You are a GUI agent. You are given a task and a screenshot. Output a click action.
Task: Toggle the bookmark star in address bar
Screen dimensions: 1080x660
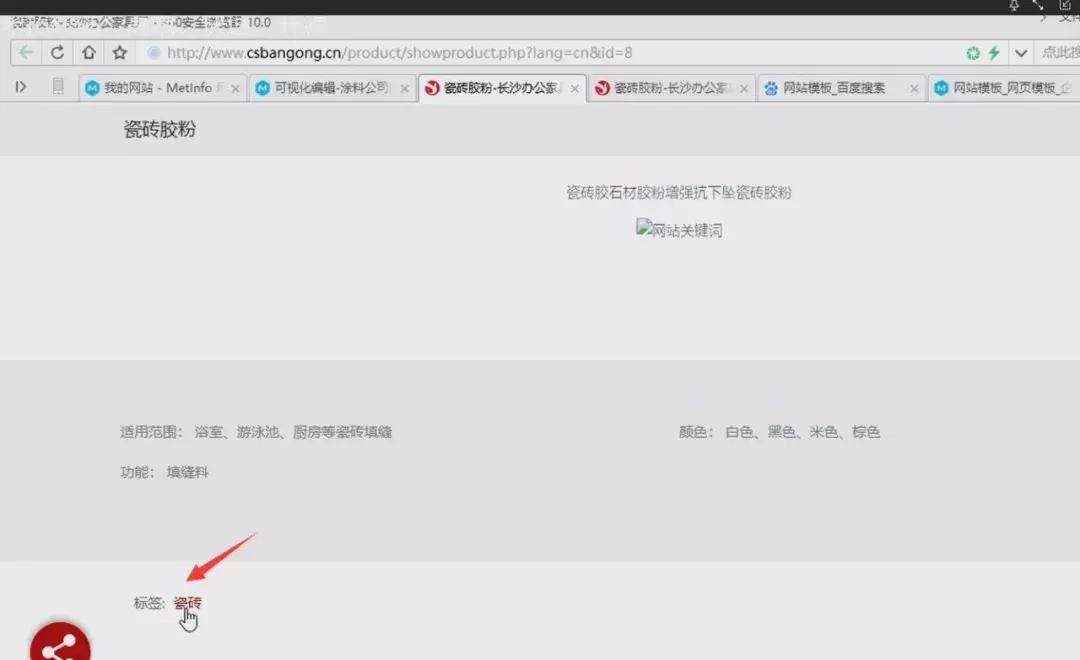119,52
